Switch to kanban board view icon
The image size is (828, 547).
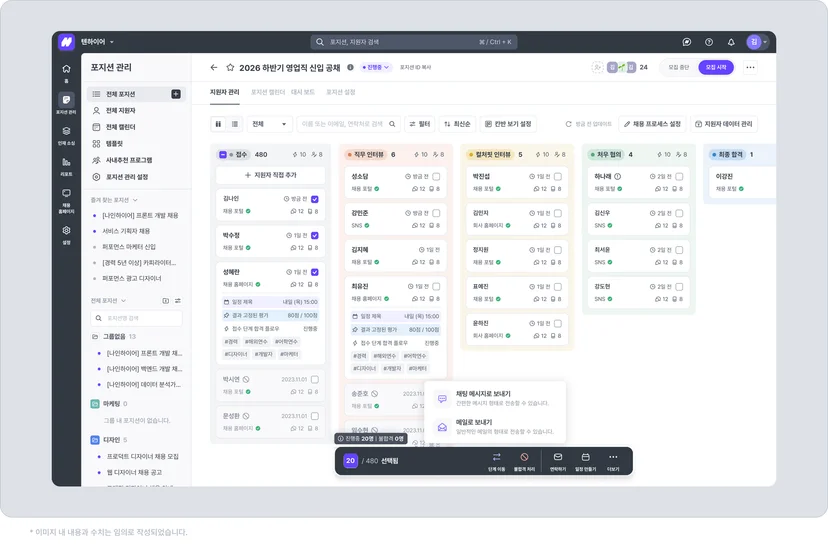[218, 124]
